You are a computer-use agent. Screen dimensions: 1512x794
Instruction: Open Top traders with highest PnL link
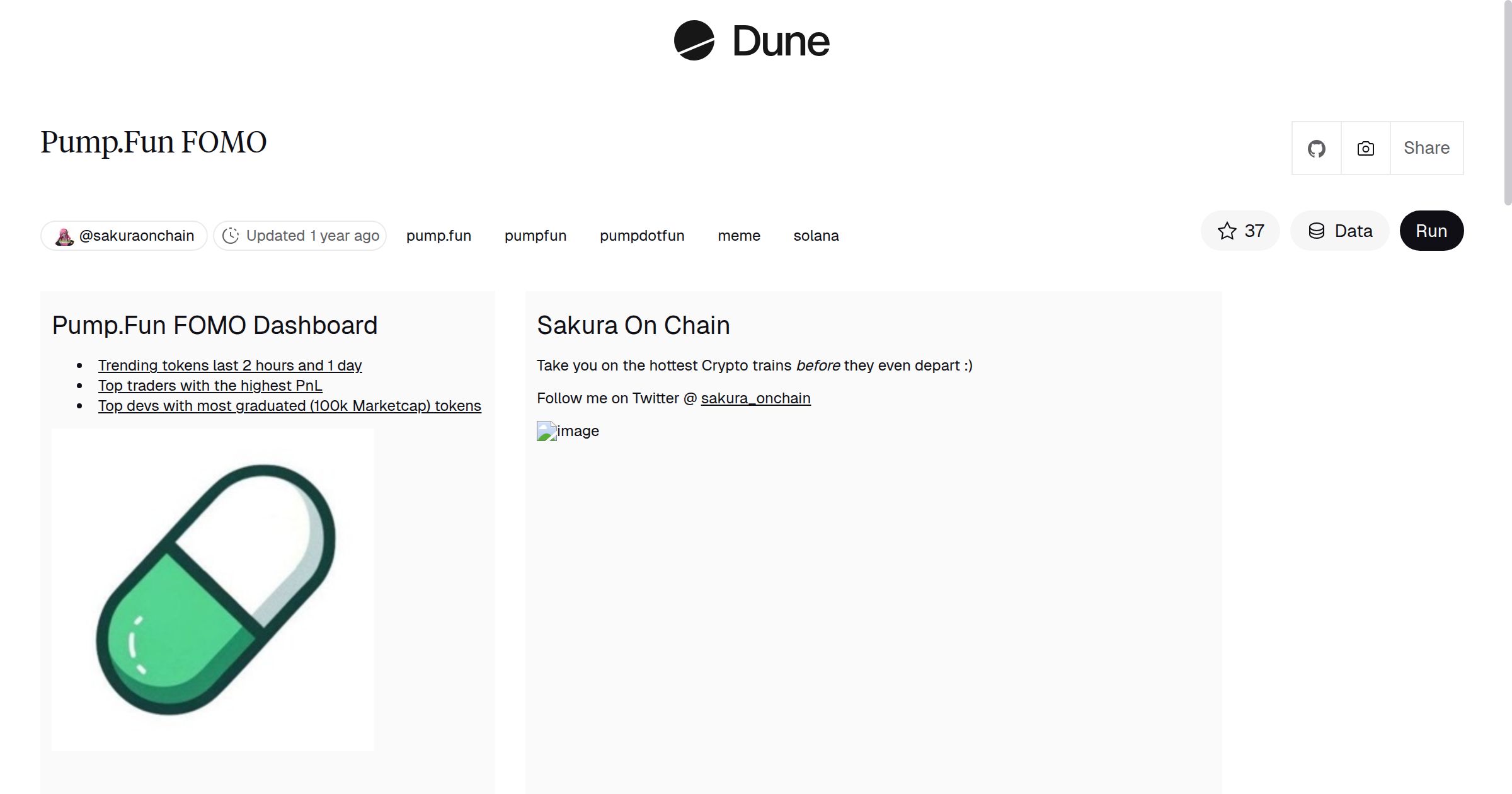pos(210,386)
